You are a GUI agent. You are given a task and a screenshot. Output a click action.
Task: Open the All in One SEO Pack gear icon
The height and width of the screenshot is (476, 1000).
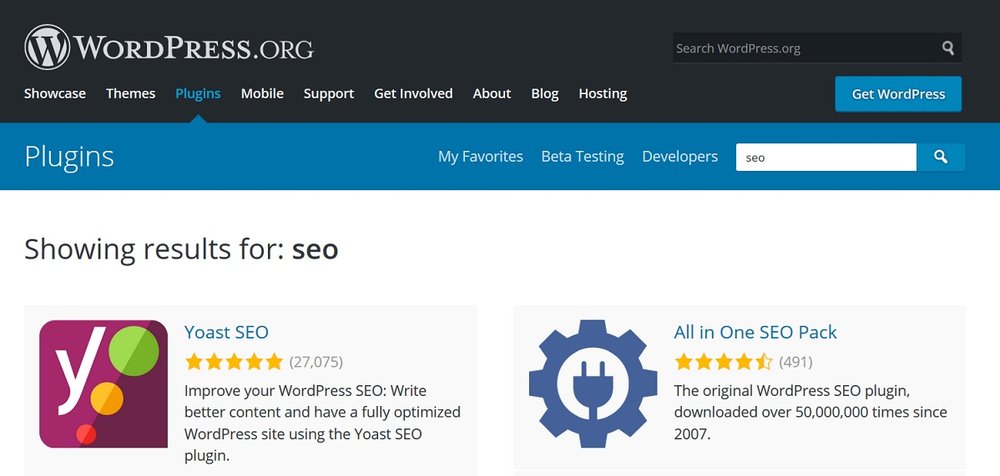click(x=593, y=383)
